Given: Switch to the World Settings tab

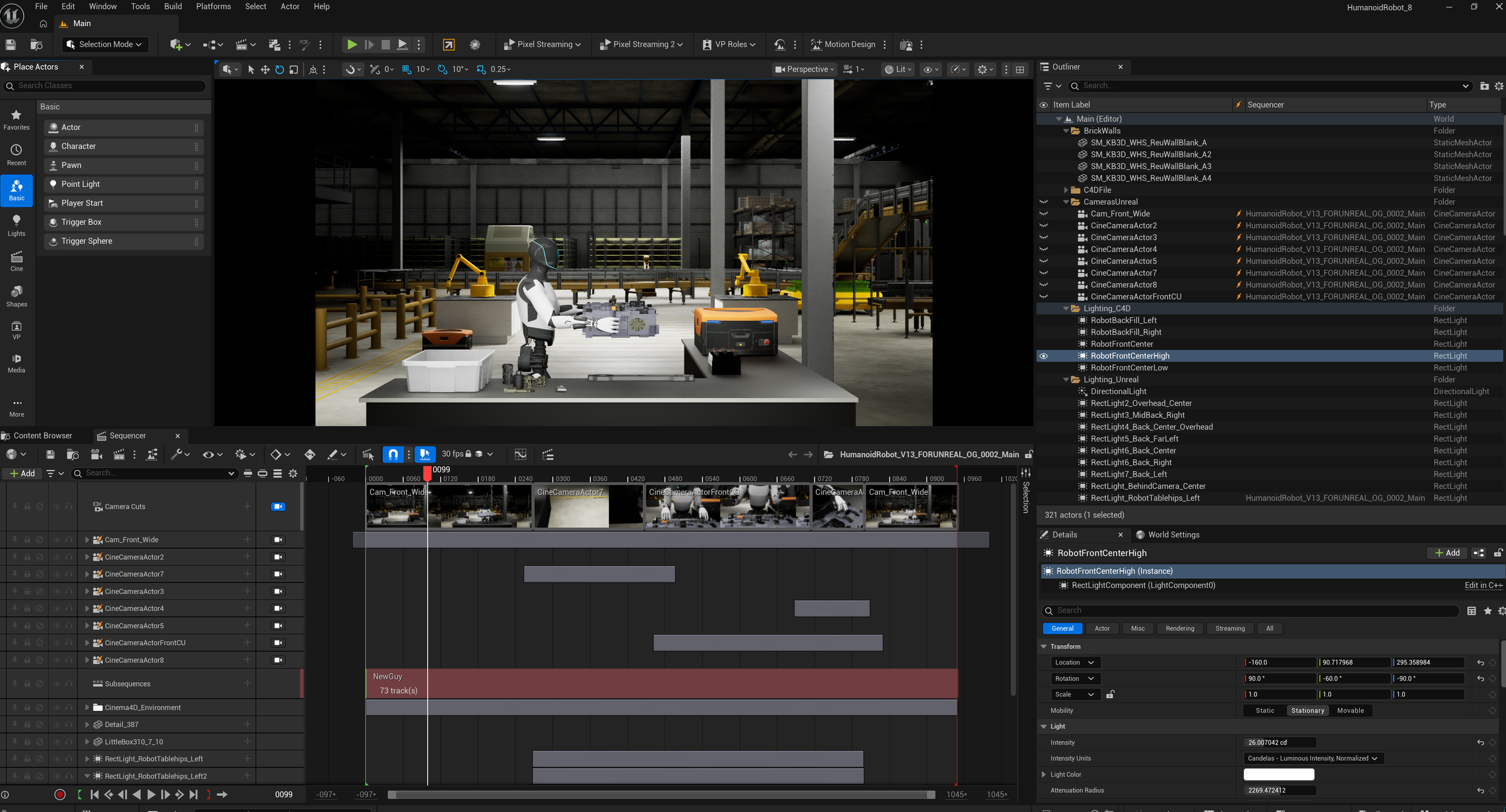Looking at the screenshot, I should 1173,535.
